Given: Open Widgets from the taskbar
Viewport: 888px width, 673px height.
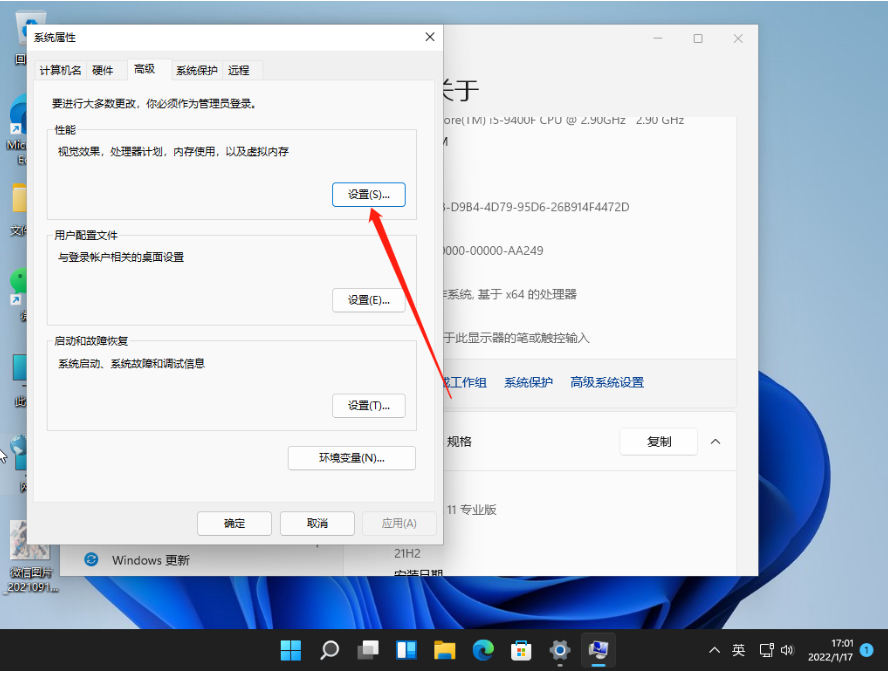Looking at the screenshot, I should coord(406,650).
